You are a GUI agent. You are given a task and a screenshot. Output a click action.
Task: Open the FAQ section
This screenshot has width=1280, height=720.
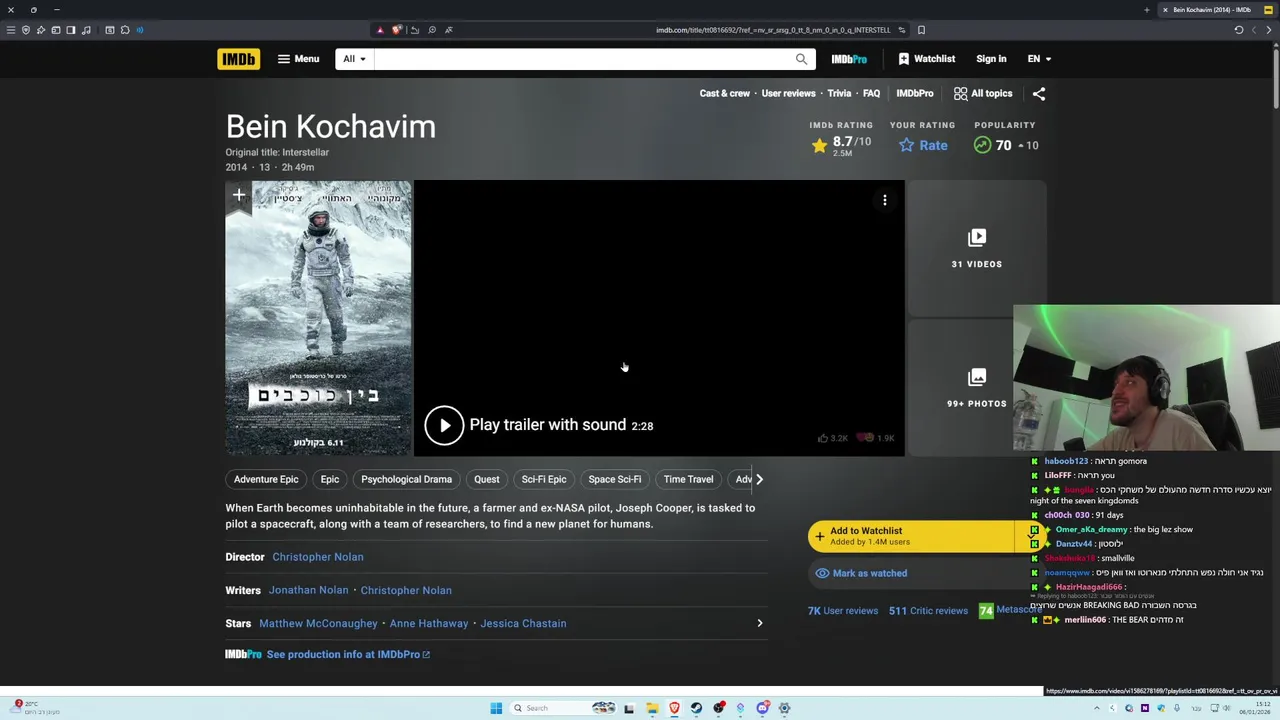pyautogui.click(x=871, y=93)
